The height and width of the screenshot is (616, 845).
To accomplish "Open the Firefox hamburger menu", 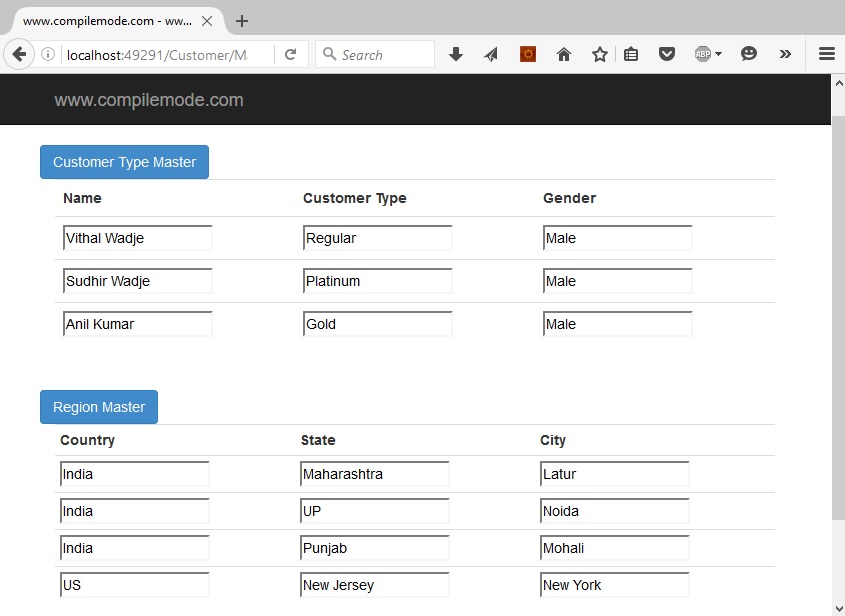I will click(826, 55).
